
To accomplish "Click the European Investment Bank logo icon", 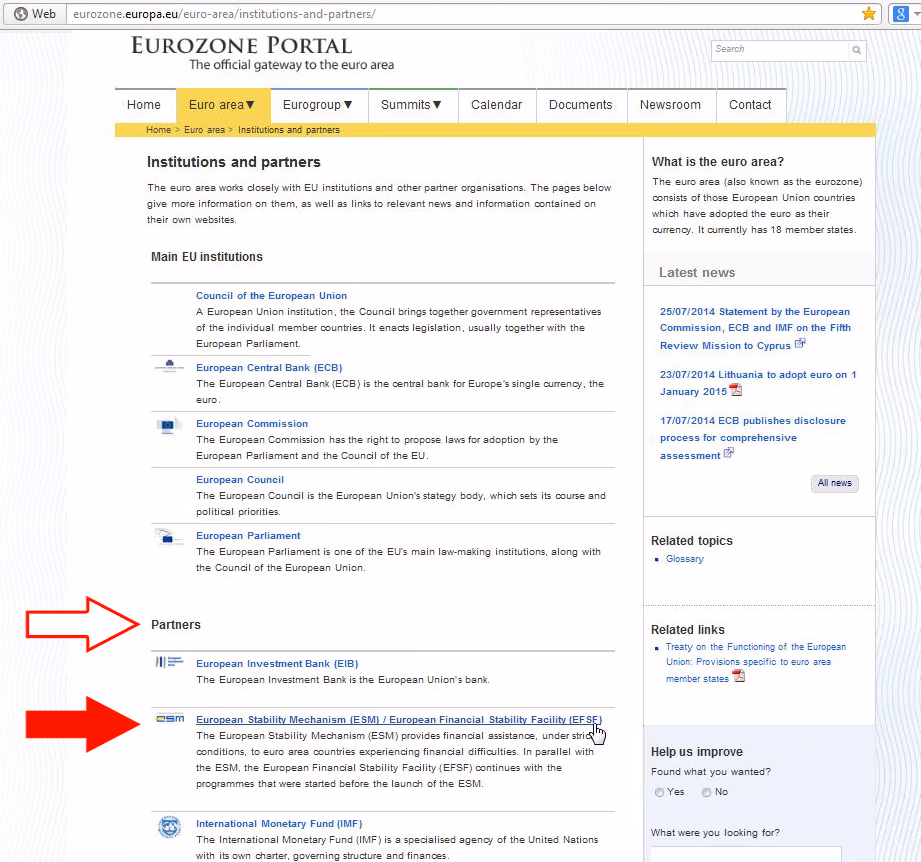I will pyautogui.click(x=169, y=662).
